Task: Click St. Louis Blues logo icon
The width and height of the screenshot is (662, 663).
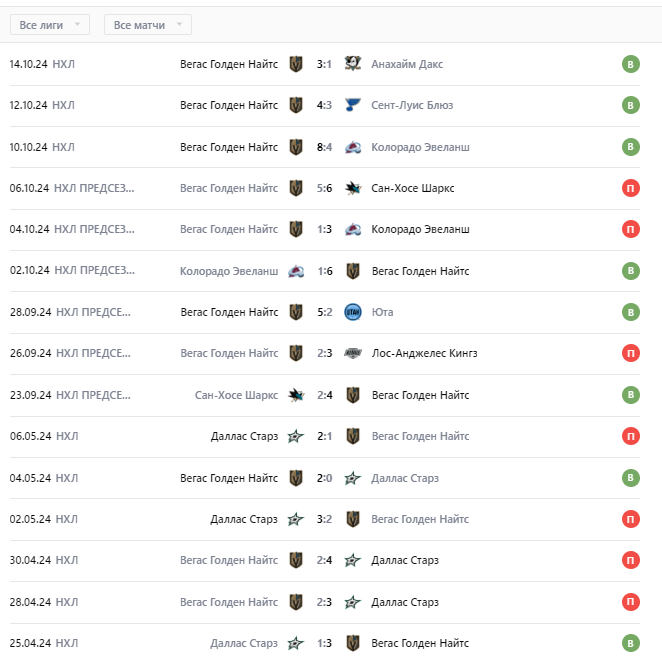Action: pyautogui.click(x=352, y=105)
